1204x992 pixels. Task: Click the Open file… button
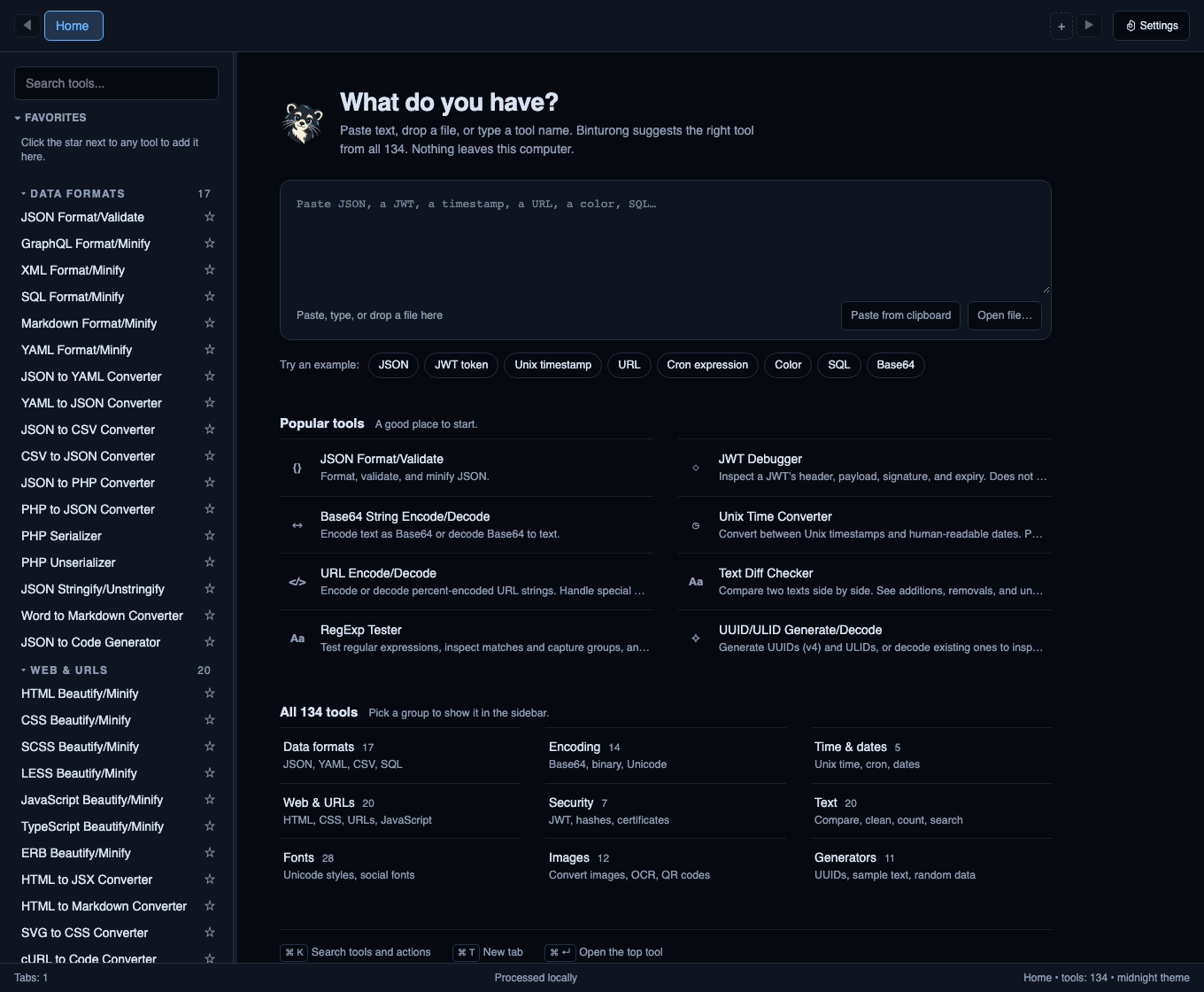[x=1005, y=315]
